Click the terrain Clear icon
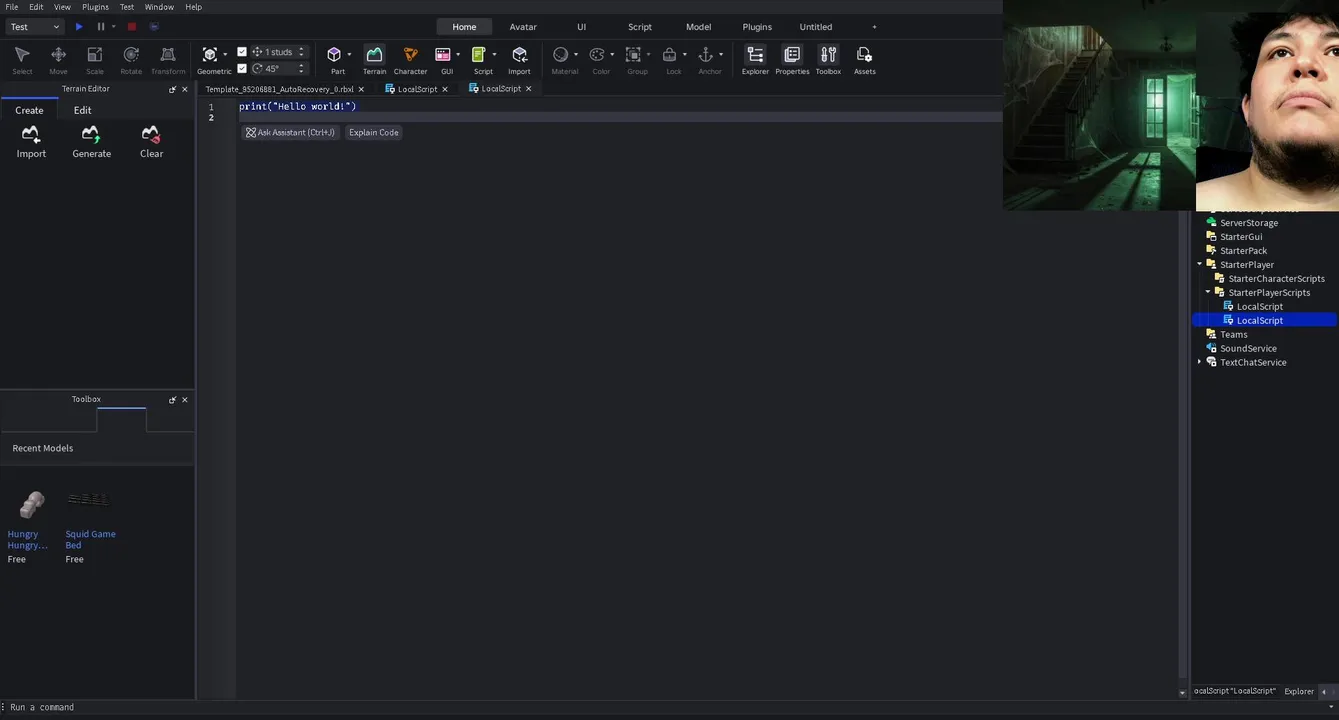Image resolution: width=1339 pixels, height=720 pixels. (151, 134)
